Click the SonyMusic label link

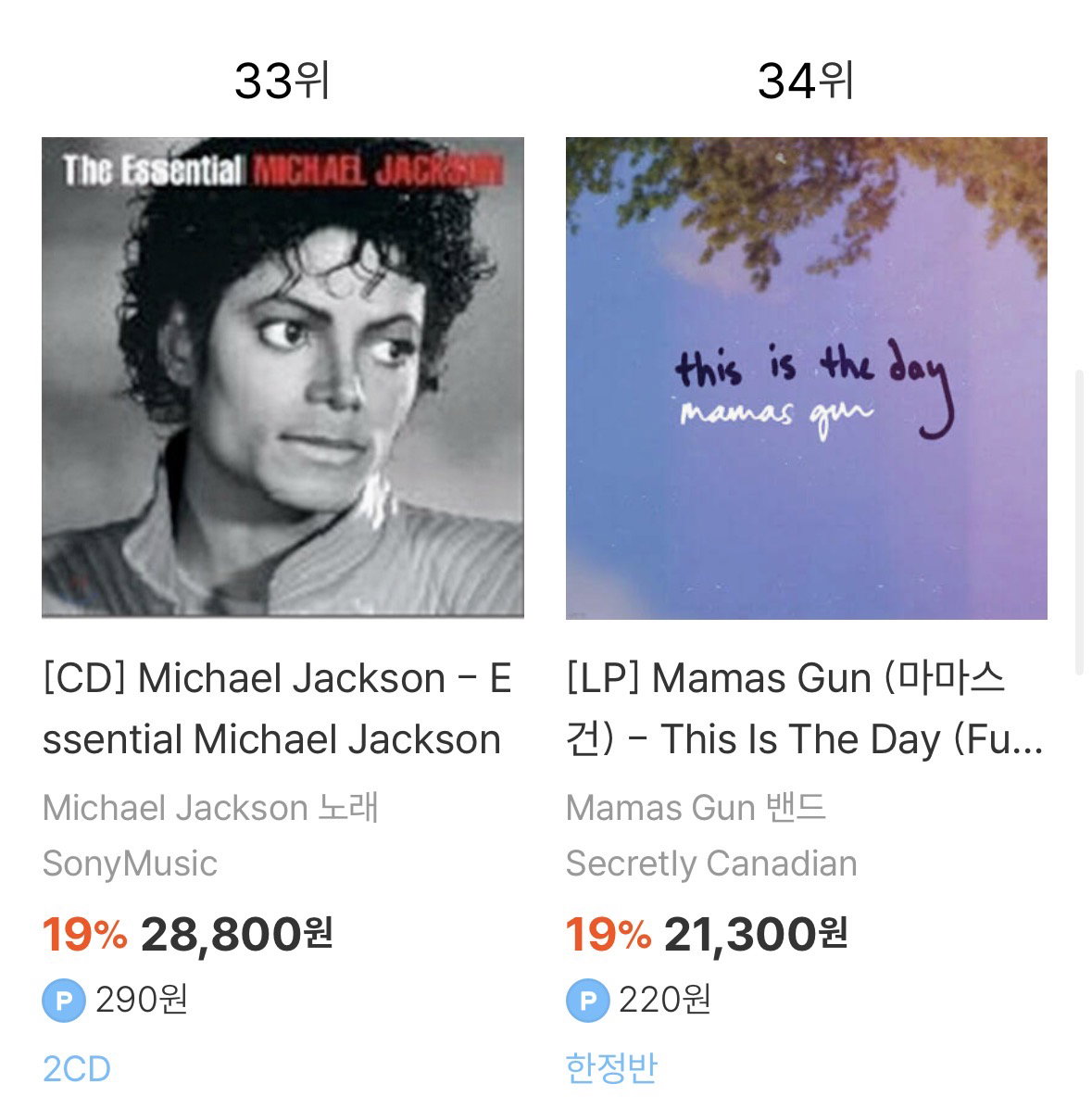(131, 863)
